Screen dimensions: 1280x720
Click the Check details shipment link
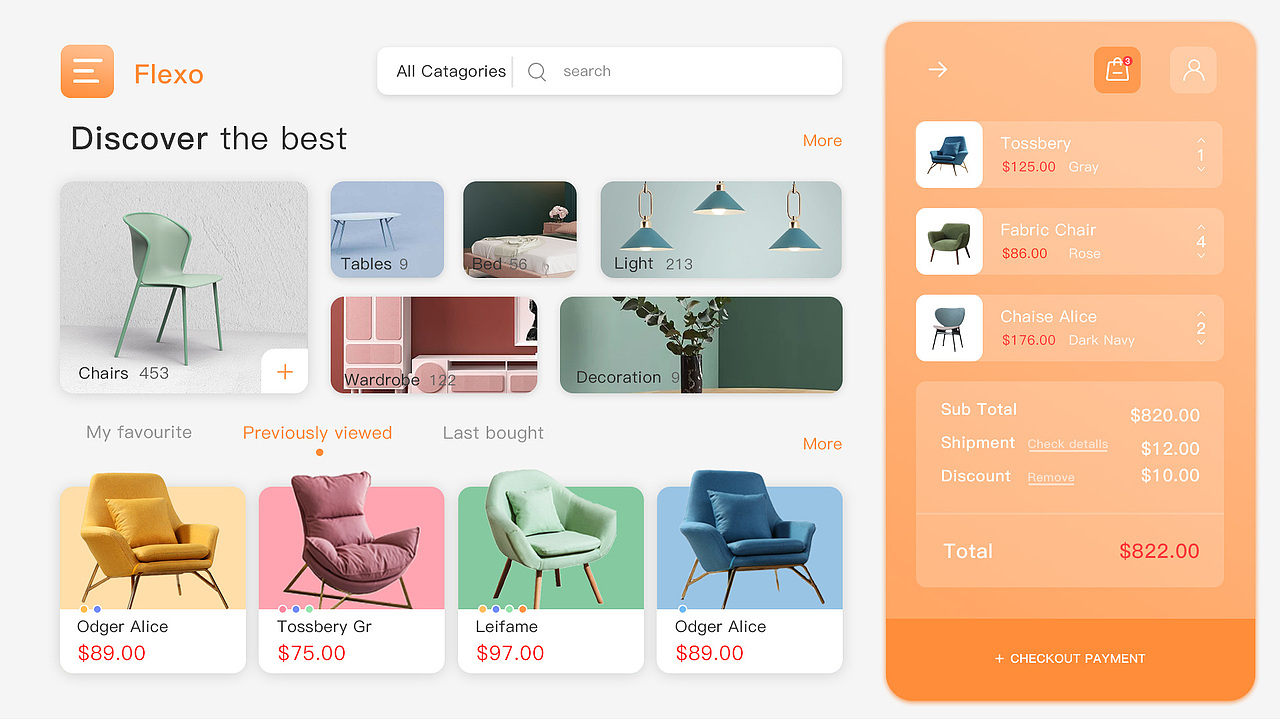click(x=1067, y=444)
